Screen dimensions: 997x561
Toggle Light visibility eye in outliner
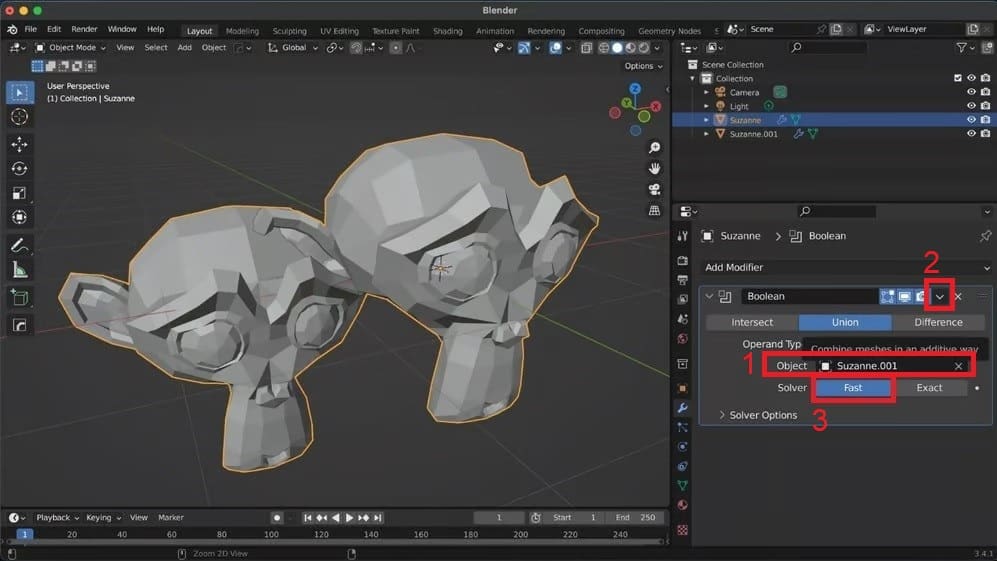(x=971, y=106)
